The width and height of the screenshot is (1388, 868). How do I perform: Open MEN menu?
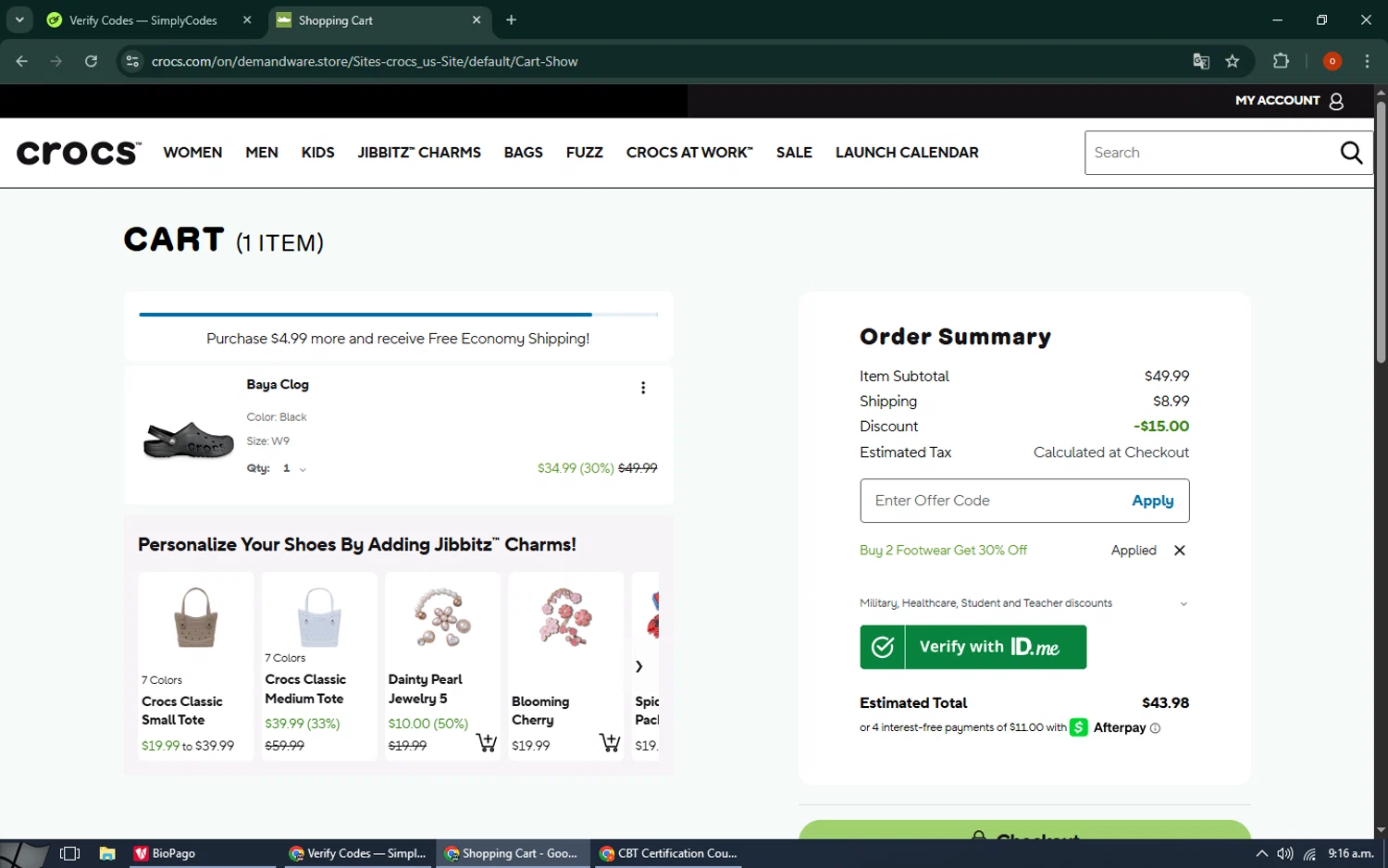pyautogui.click(x=262, y=153)
